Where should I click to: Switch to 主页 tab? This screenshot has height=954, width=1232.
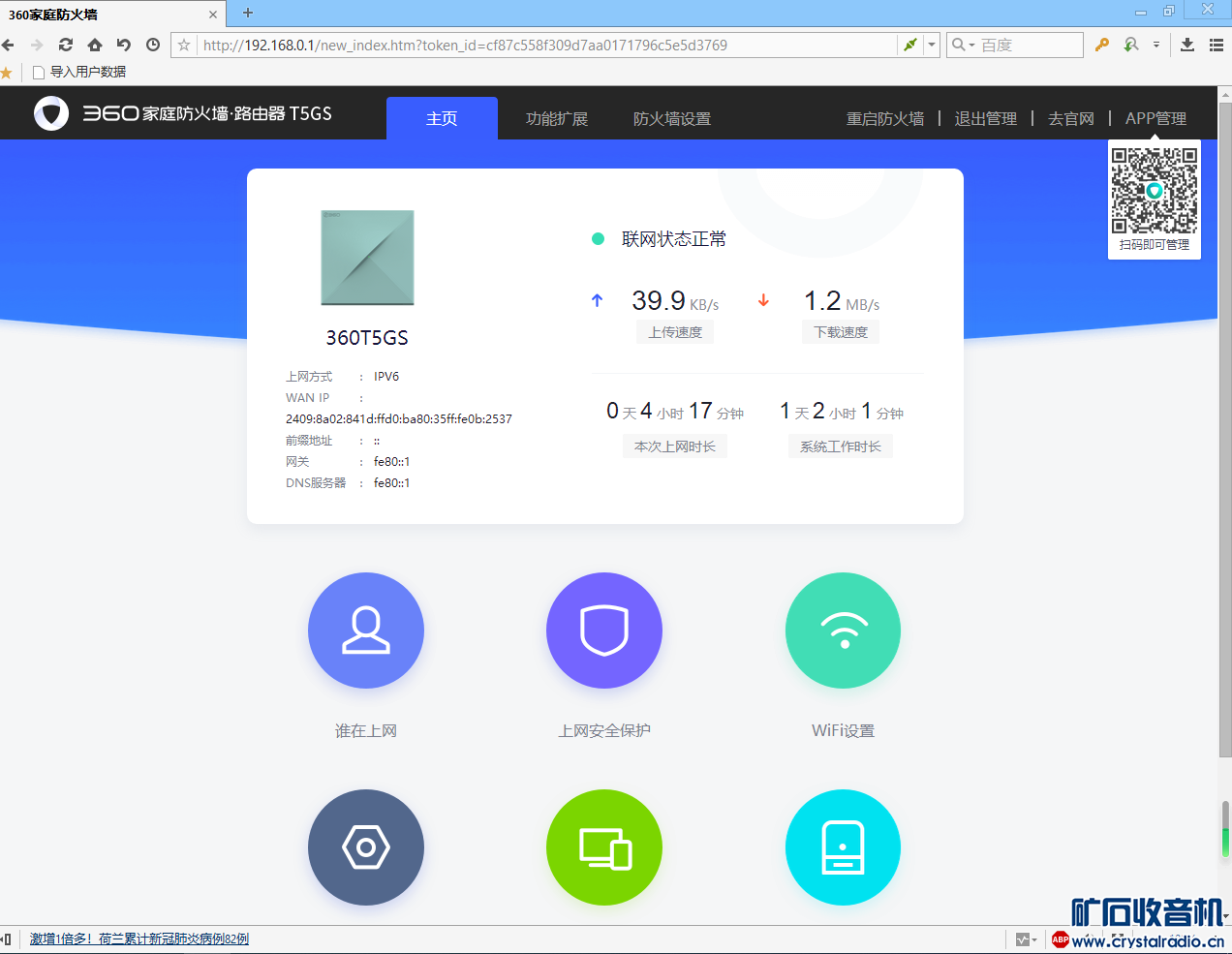(442, 118)
